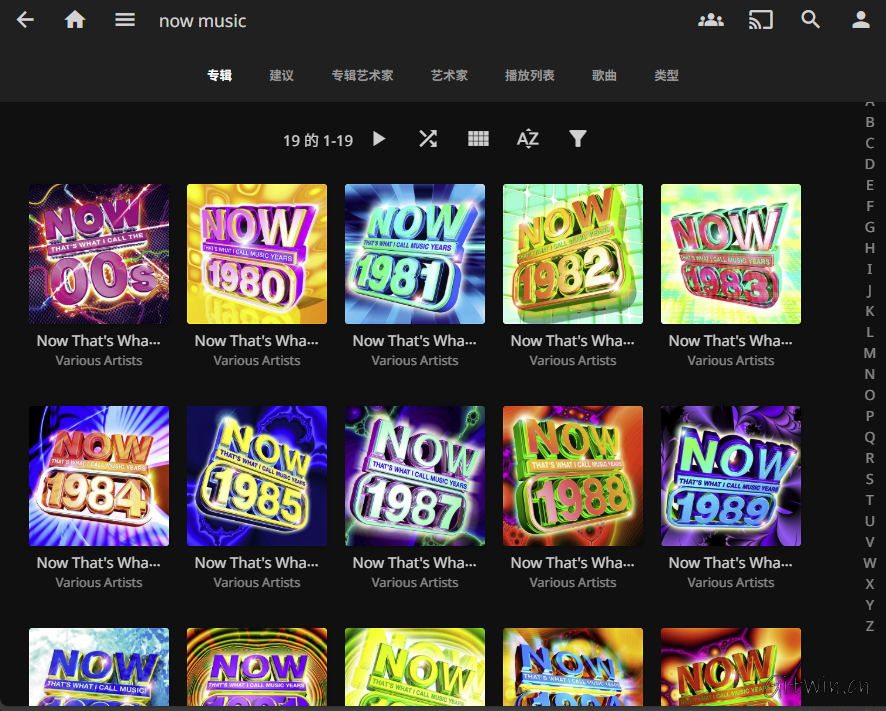Jump to letter G in alphabet picker
Image resolution: width=886 pixels, height=711 pixels.
click(x=870, y=227)
